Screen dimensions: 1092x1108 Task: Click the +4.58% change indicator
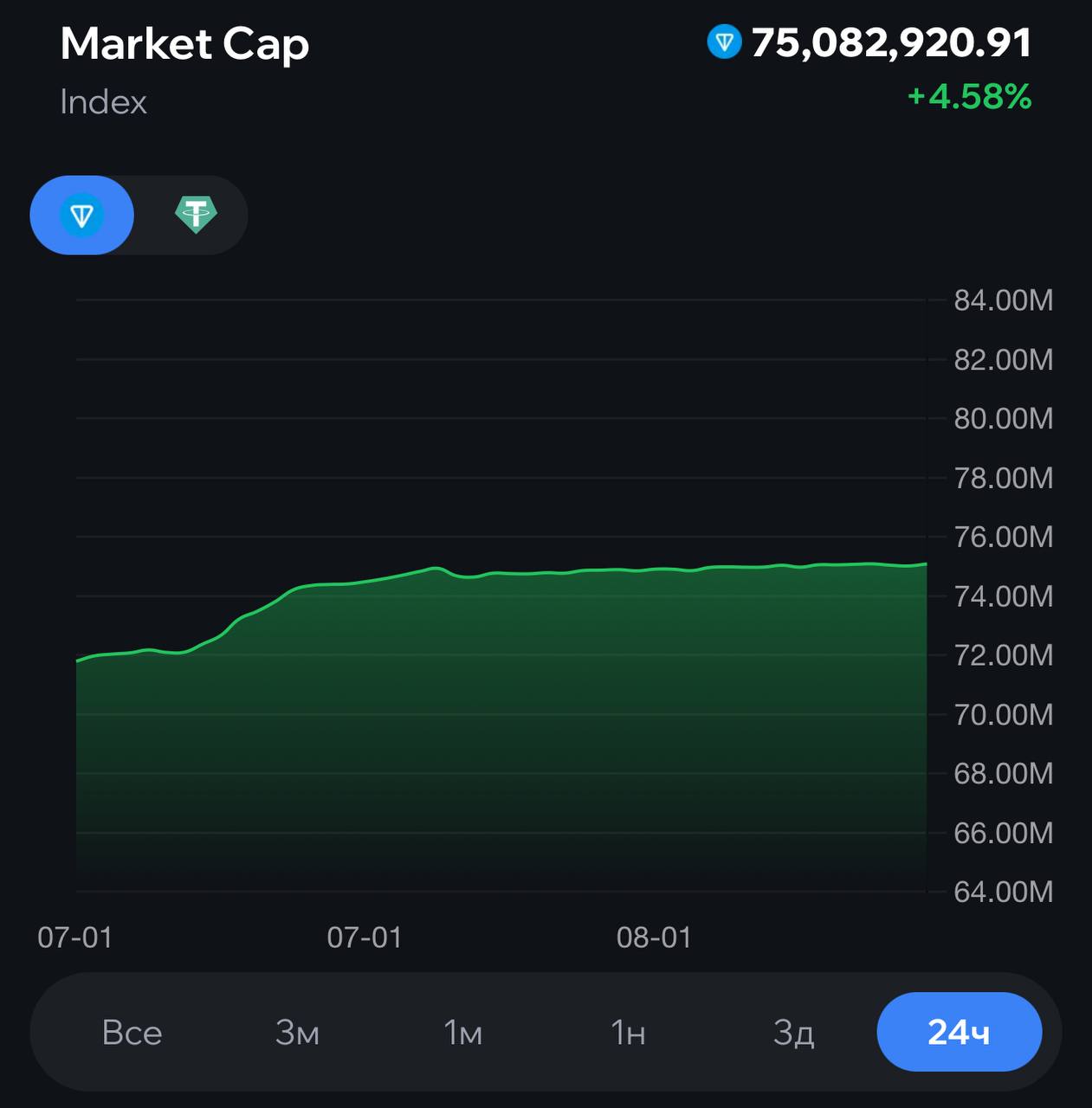[969, 96]
